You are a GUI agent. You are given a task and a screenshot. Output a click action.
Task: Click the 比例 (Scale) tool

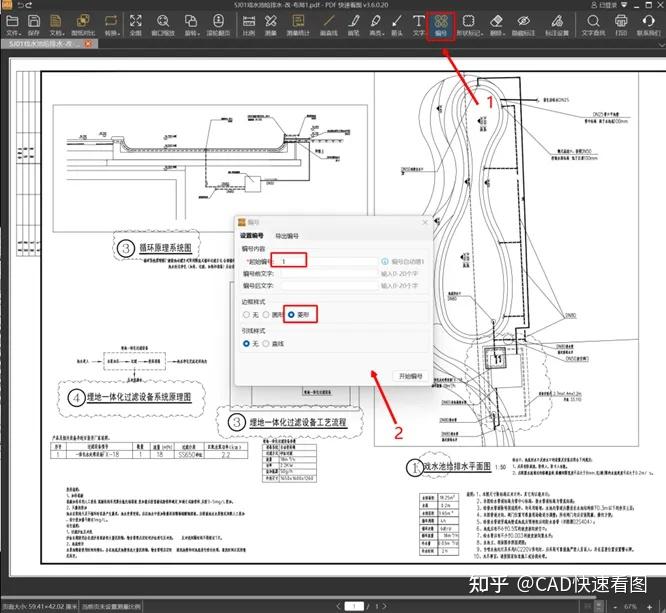(248, 25)
